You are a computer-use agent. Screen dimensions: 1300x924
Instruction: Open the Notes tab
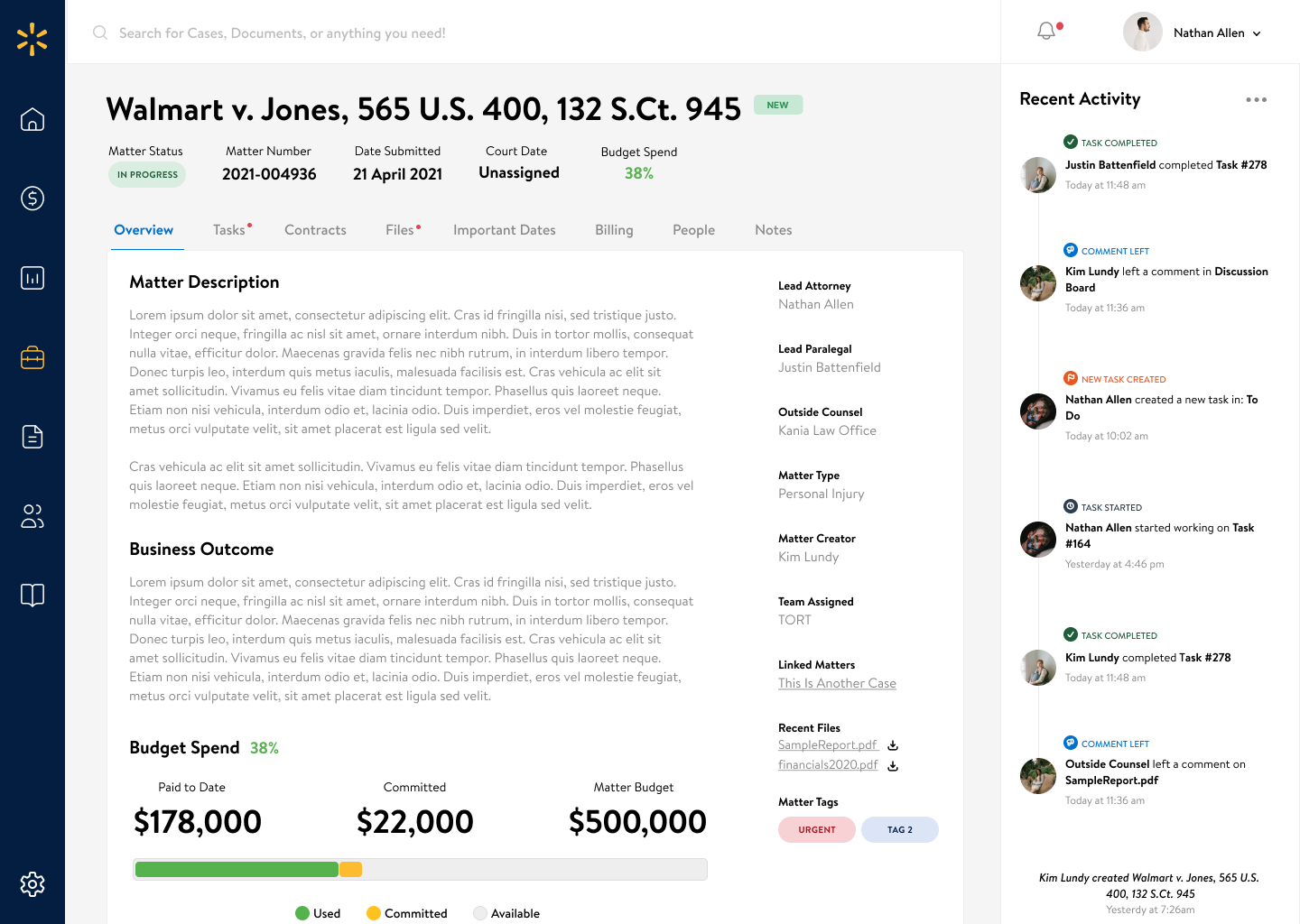click(x=774, y=230)
